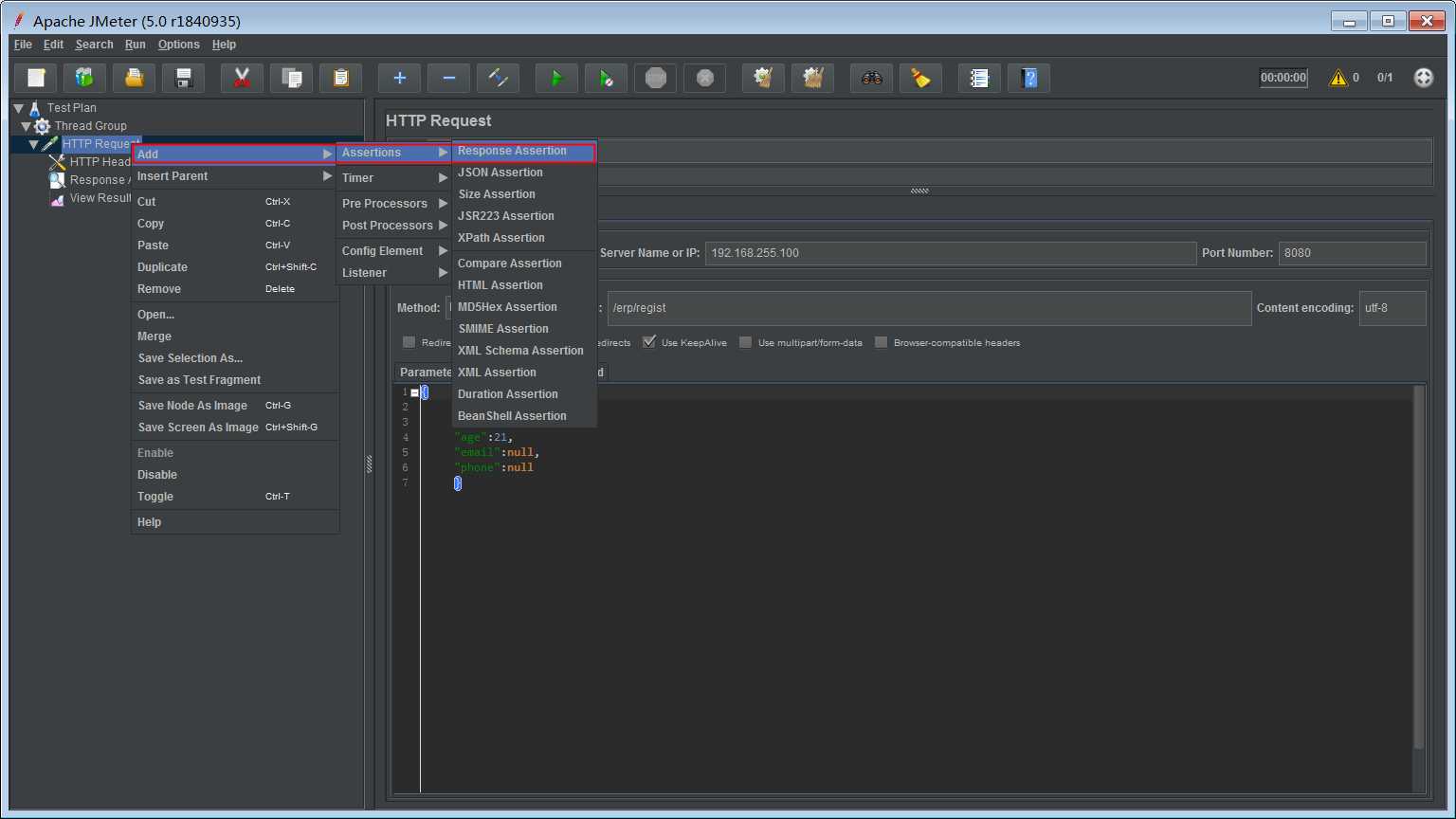Expand the Post Processors submenu

394,226
